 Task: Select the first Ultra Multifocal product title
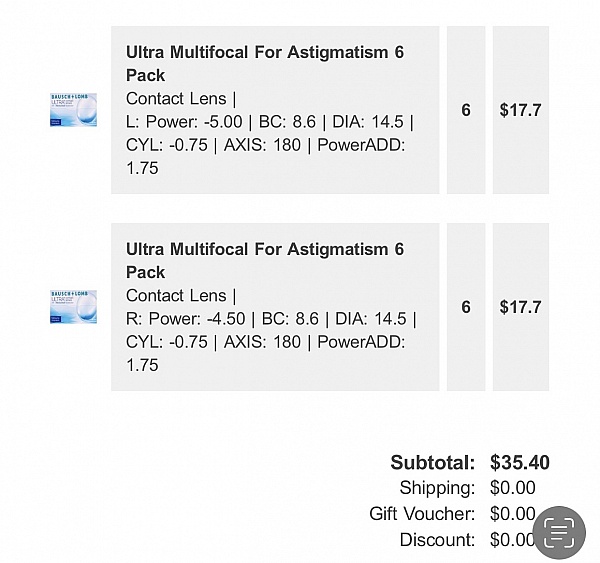(265, 64)
